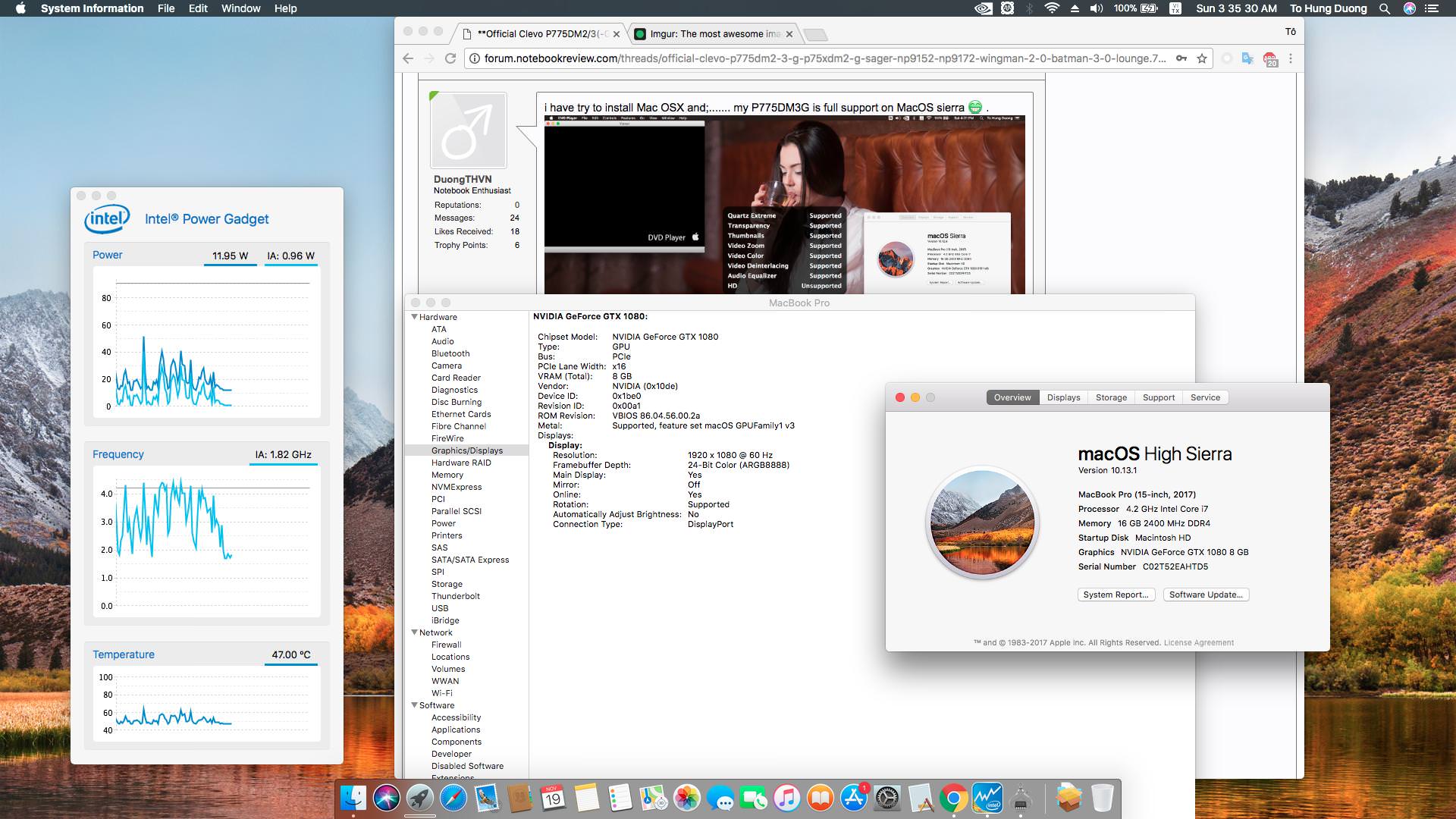Image resolution: width=1456 pixels, height=819 pixels.
Task: Open volume control in menu bar
Action: [1097, 8]
